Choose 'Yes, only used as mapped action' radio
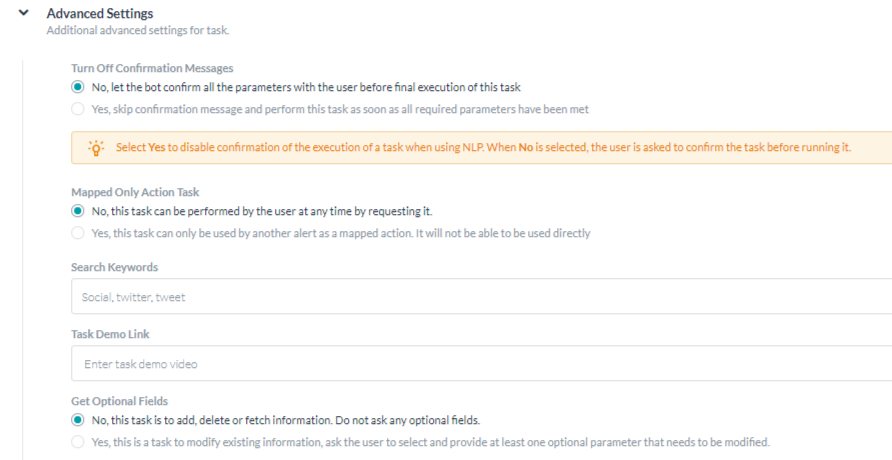The height and width of the screenshot is (460, 892). pyautogui.click(x=78, y=233)
